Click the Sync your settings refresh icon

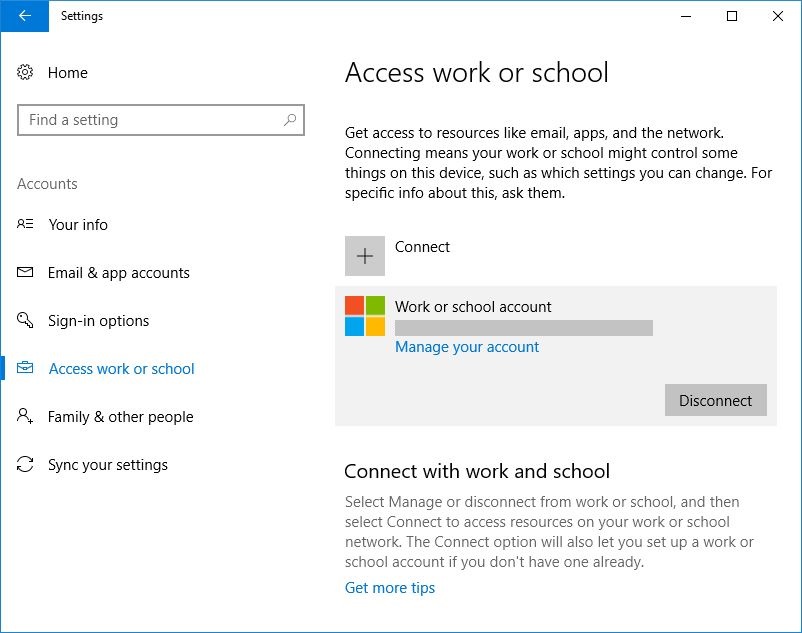(x=24, y=464)
